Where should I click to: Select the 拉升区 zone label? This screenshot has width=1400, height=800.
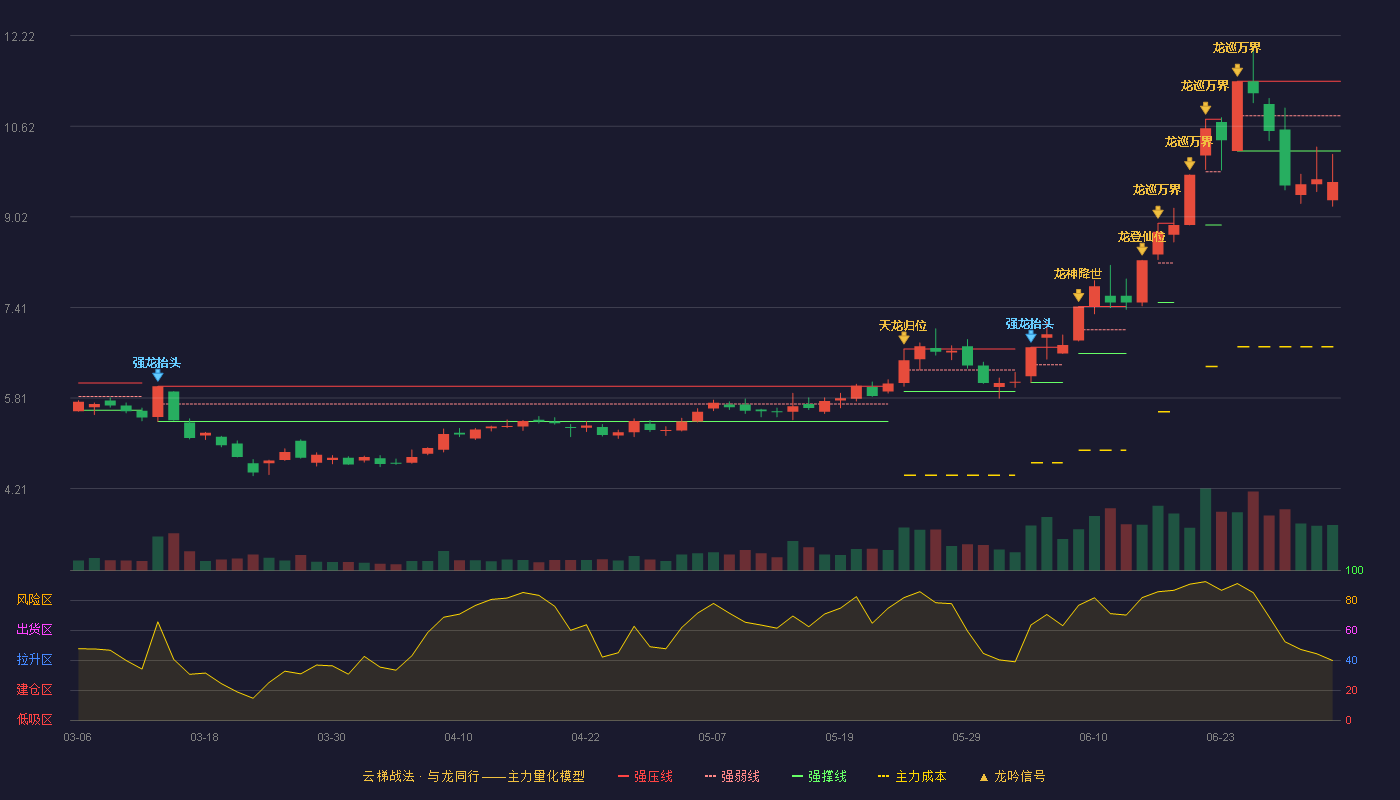pyautogui.click(x=34, y=660)
